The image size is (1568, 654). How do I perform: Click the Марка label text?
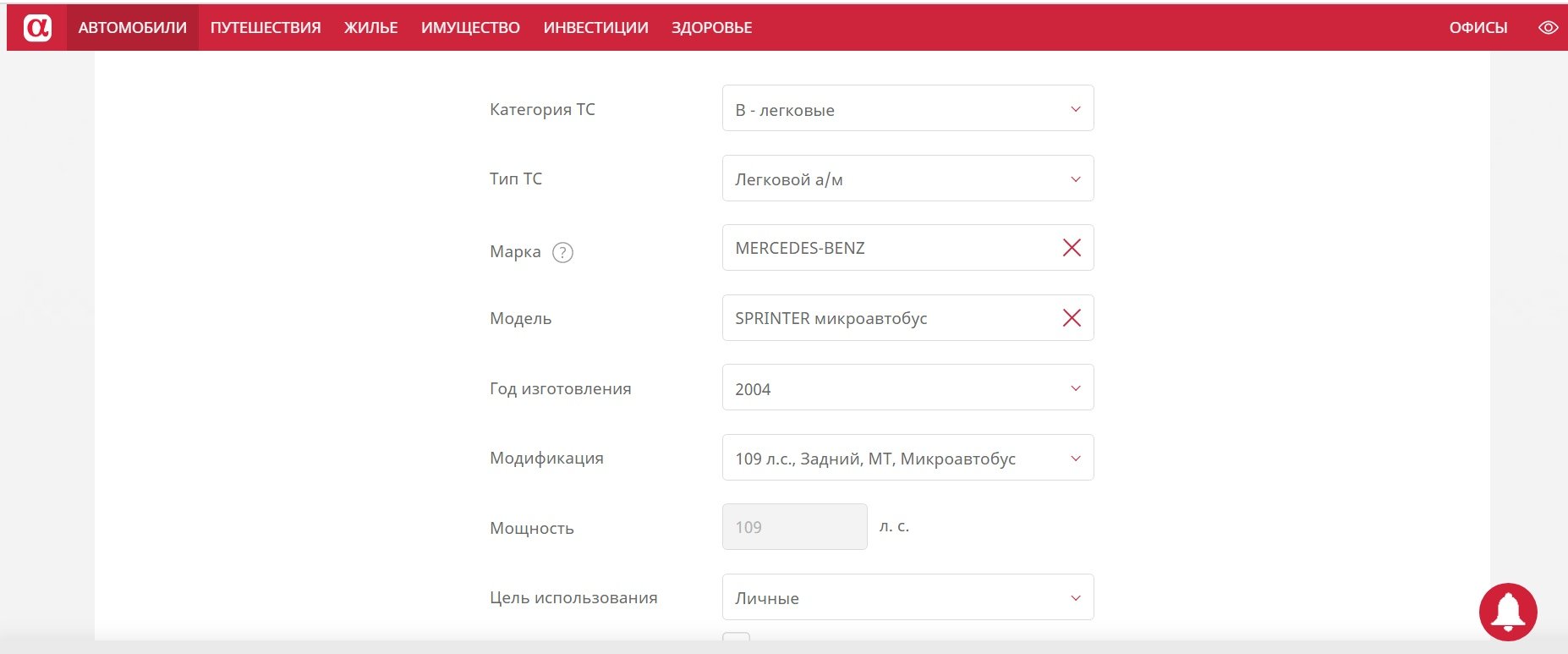(x=515, y=252)
